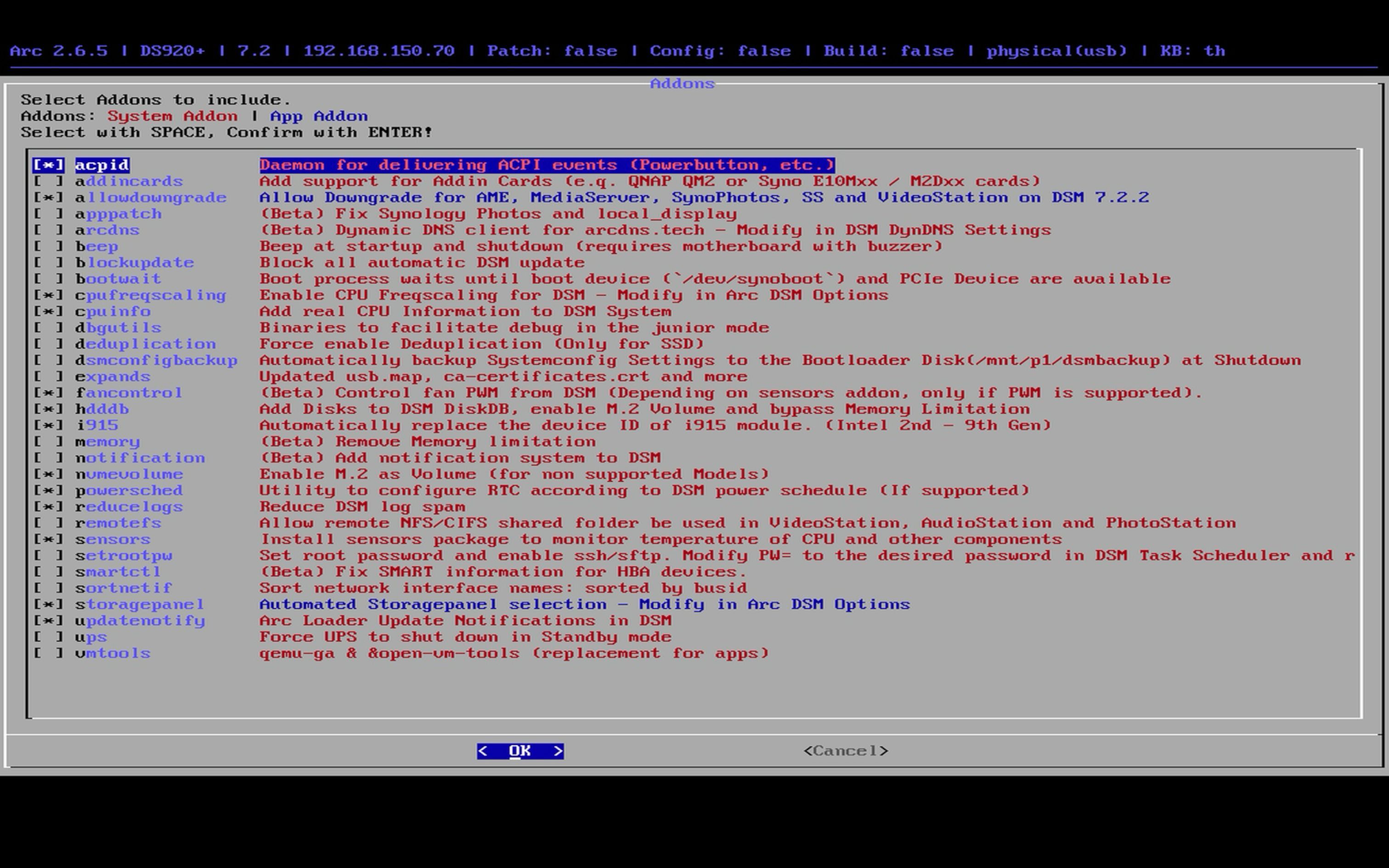Toggle the acpid addon checkbox

point(49,165)
